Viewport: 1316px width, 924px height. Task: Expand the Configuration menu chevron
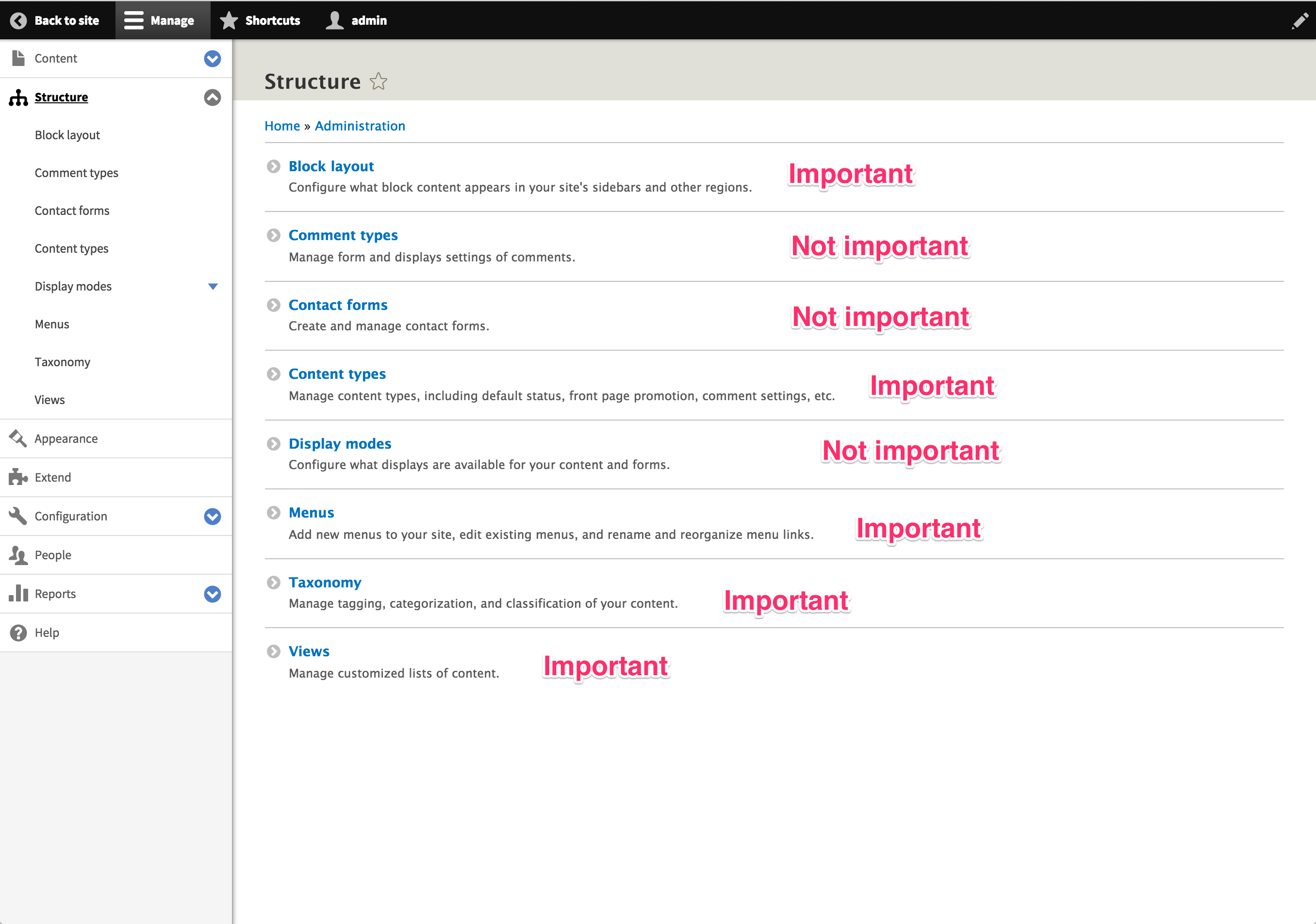pyautogui.click(x=213, y=516)
